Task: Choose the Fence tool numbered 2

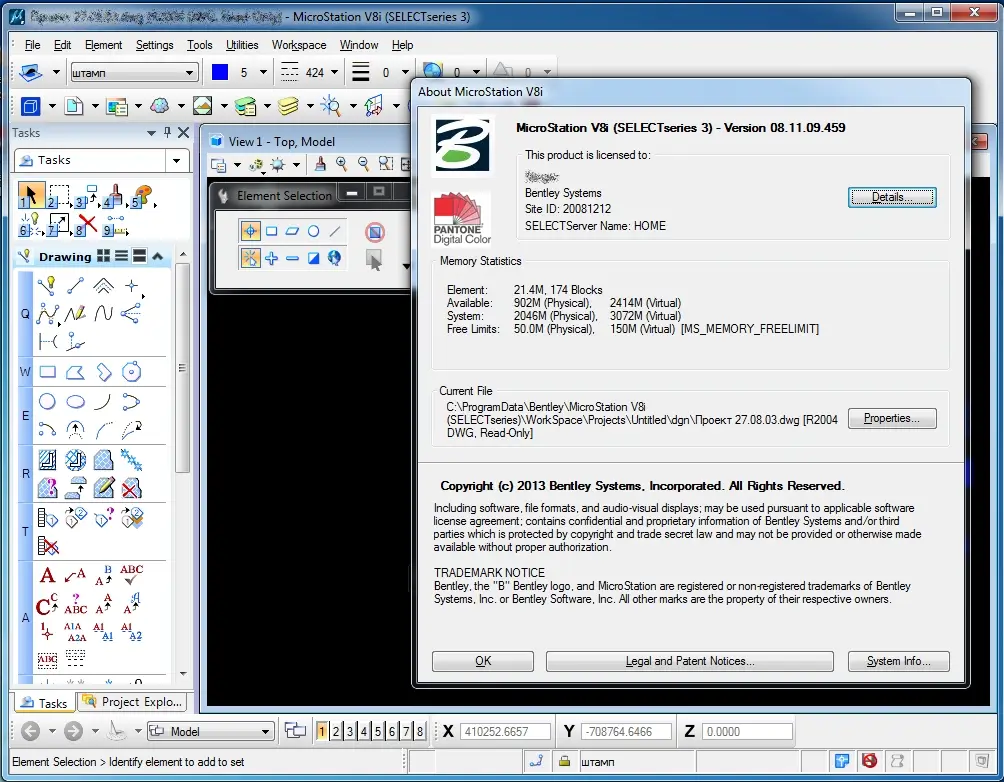Action: (x=58, y=196)
